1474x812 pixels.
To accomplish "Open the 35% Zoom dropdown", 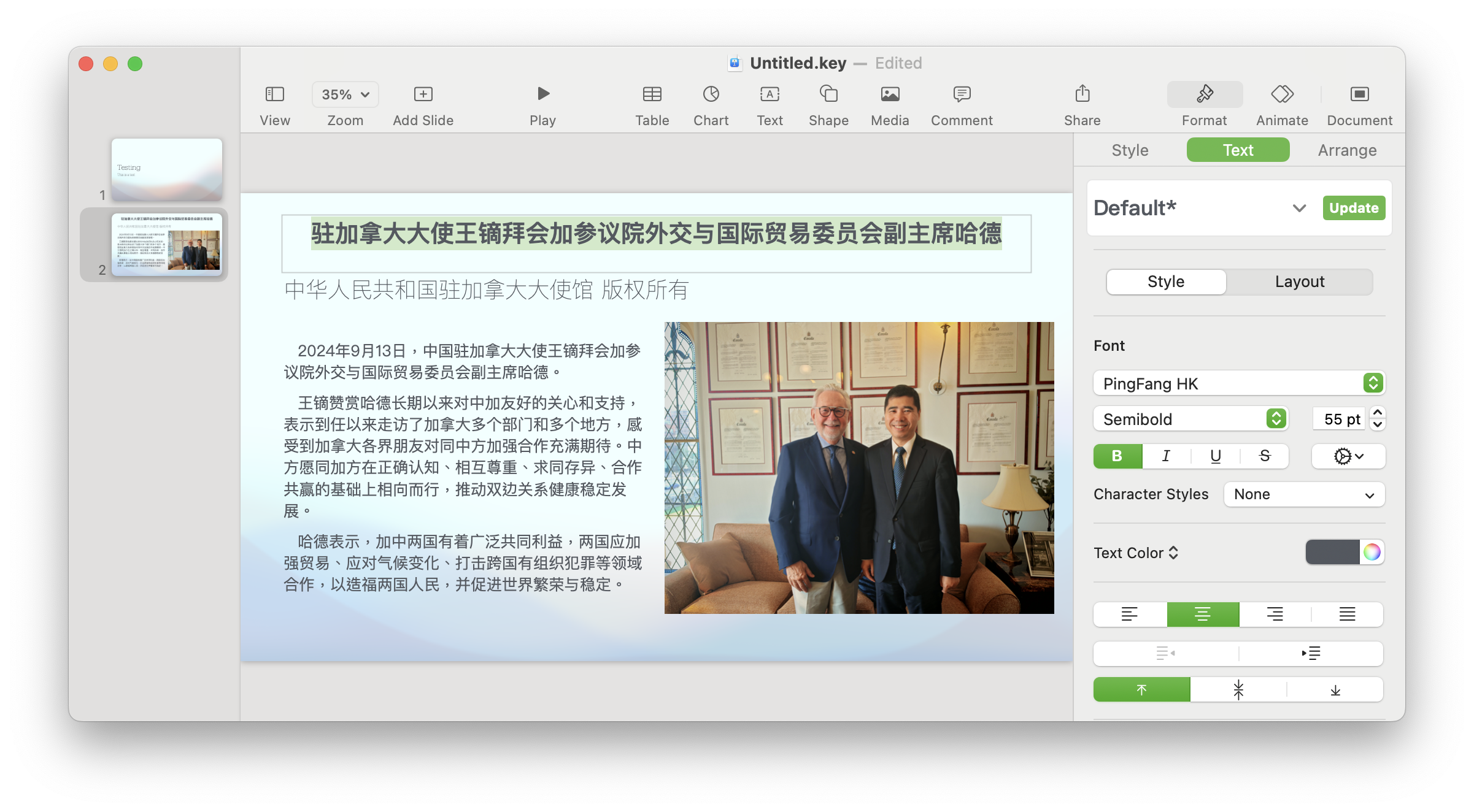I will pyautogui.click(x=345, y=94).
